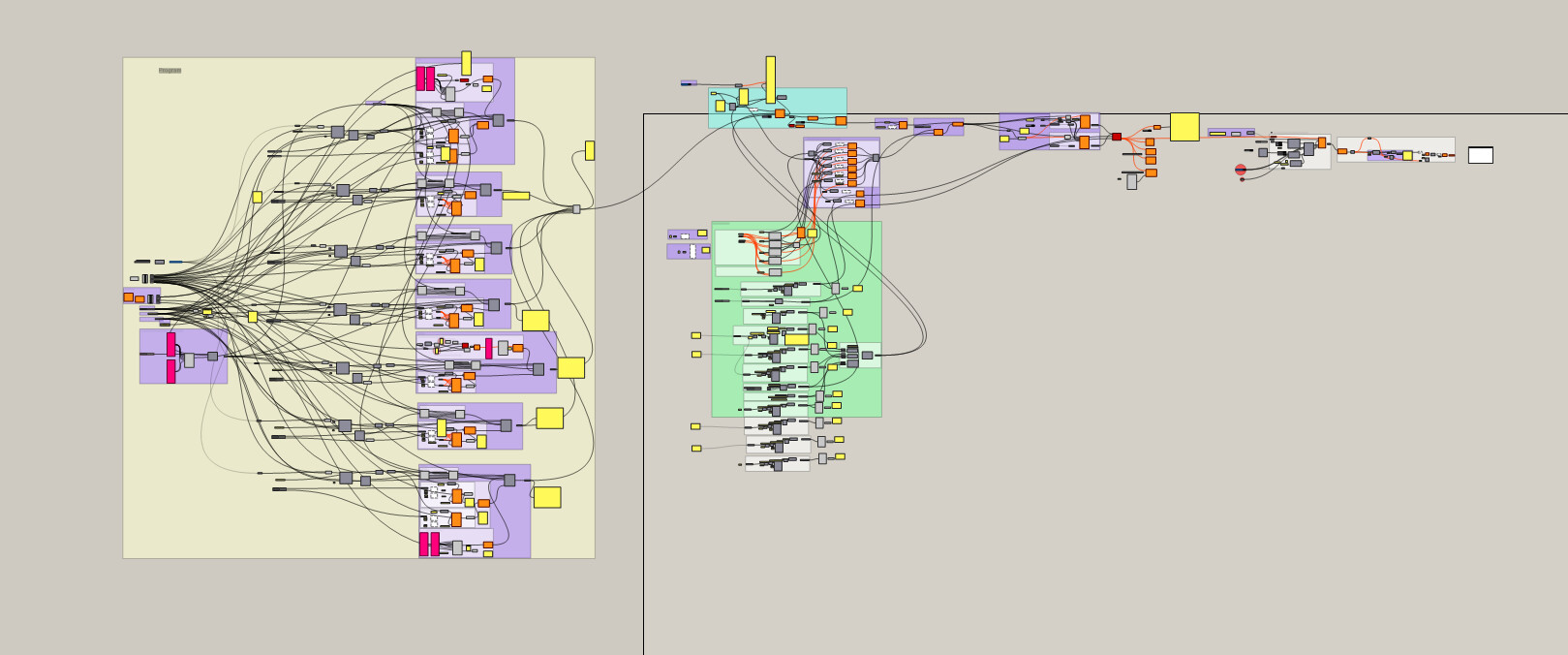Click the large yellow panel beside red component

tap(1184, 127)
